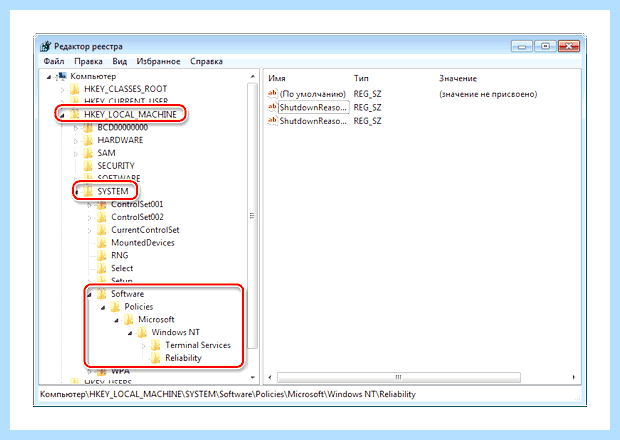The width and height of the screenshot is (620, 440).
Task: Click the values pane horizontal scrollbar left arrow
Action: pyautogui.click(x=270, y=378)
